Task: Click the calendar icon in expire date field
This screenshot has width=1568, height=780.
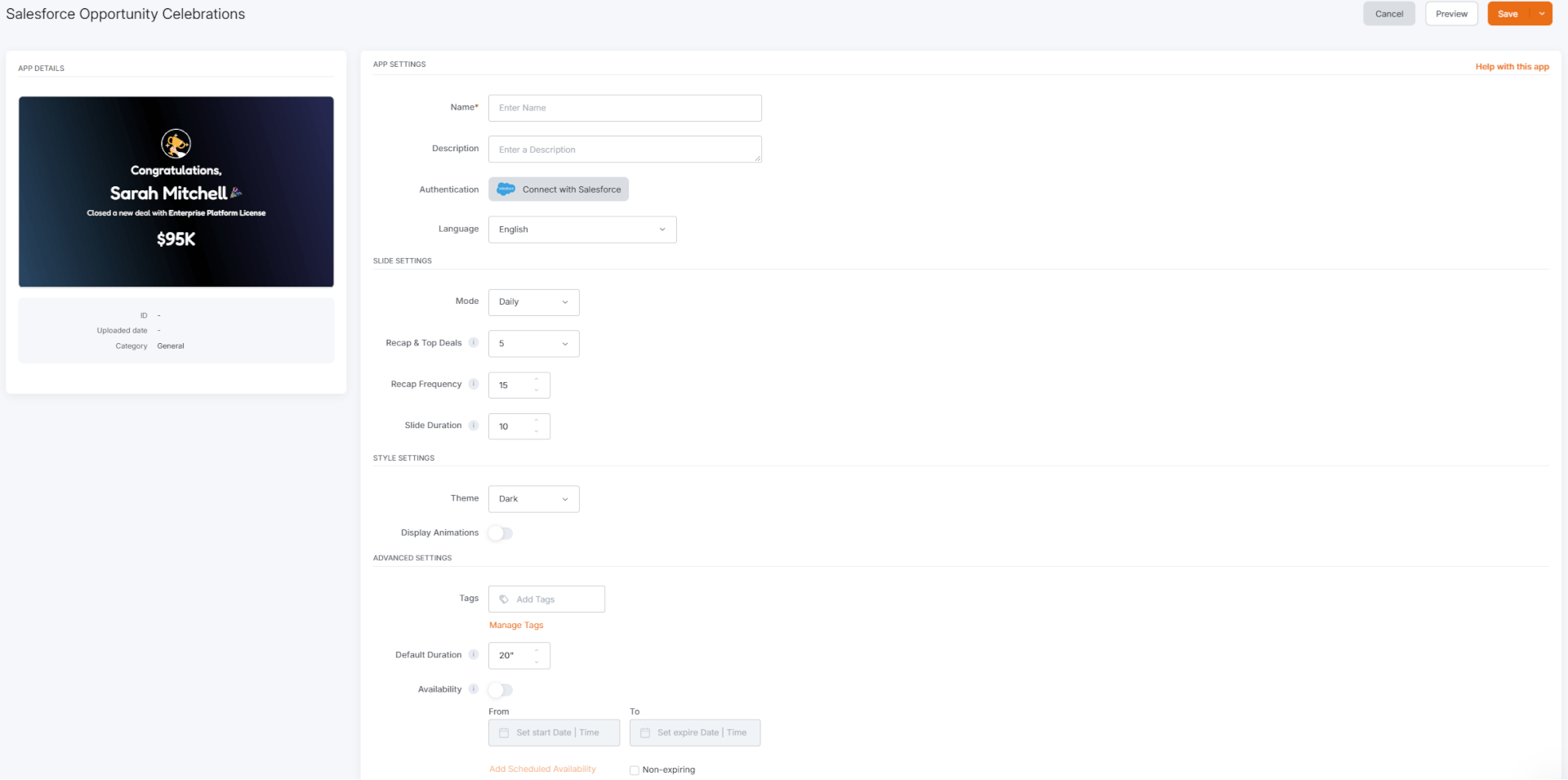Action: (645, 733)
